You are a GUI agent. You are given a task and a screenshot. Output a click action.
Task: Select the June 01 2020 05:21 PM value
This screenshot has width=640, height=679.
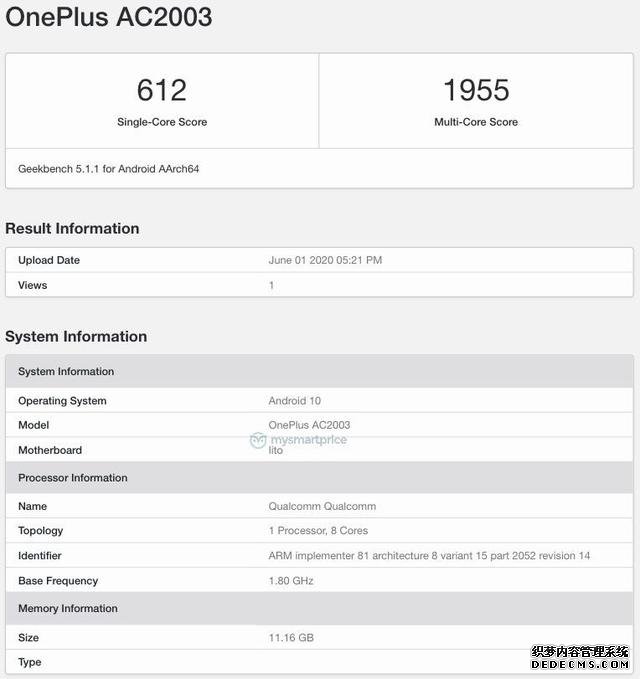pyautogui.click(x=325, y=260)
